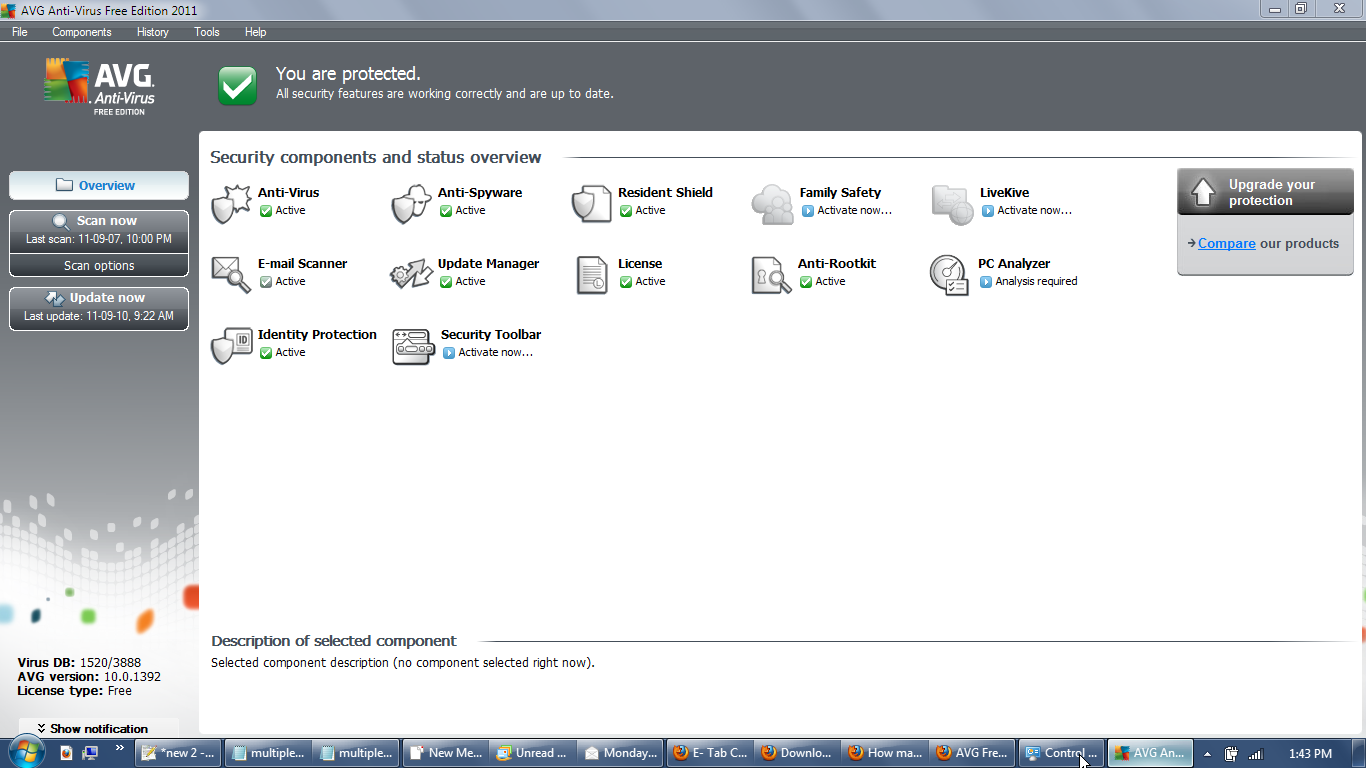
Task: Open the Components menu
Action: 82,32
